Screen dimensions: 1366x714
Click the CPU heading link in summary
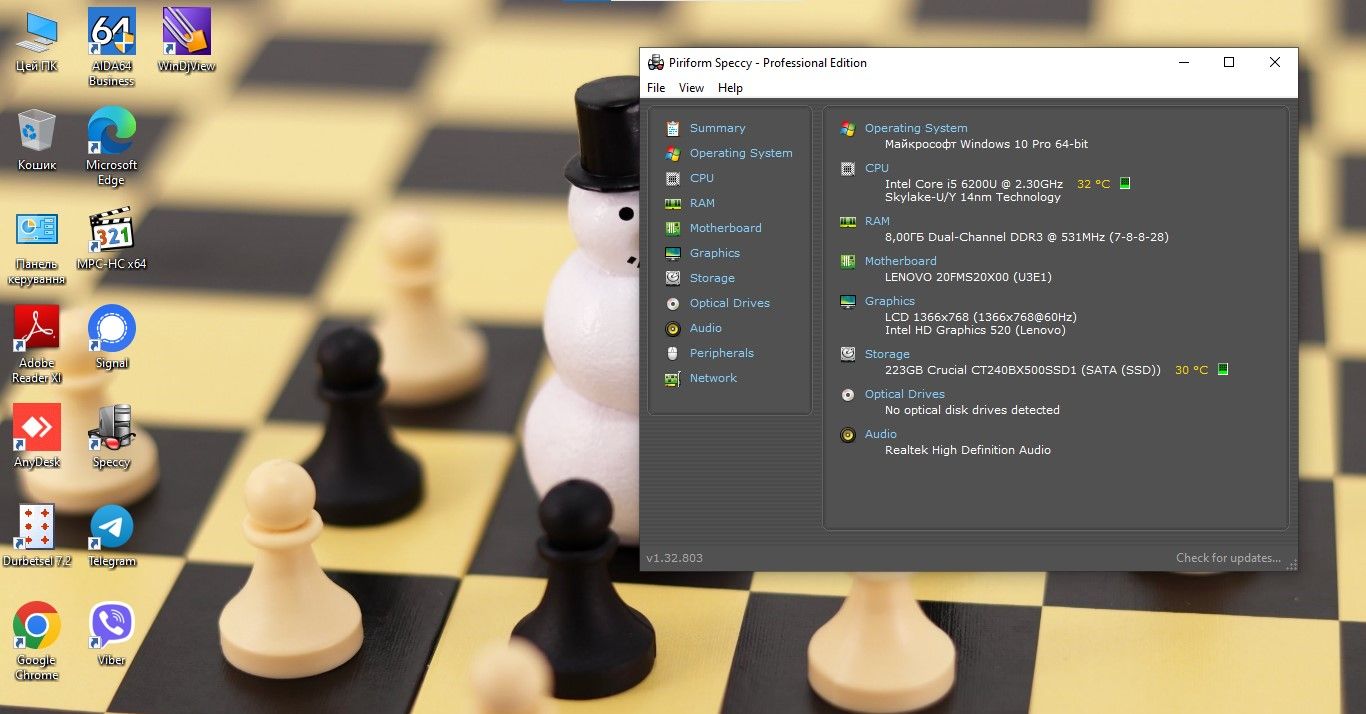click(876, 168)
